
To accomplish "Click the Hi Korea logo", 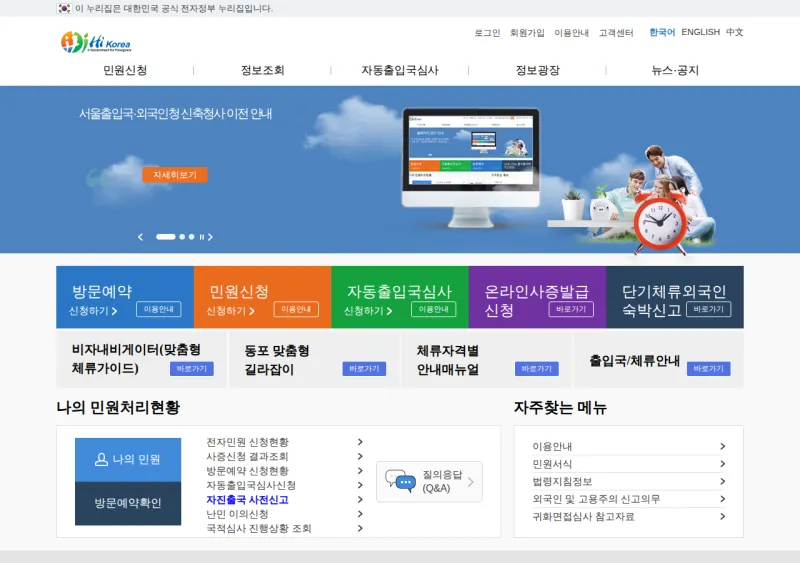I will click(96, 42).
